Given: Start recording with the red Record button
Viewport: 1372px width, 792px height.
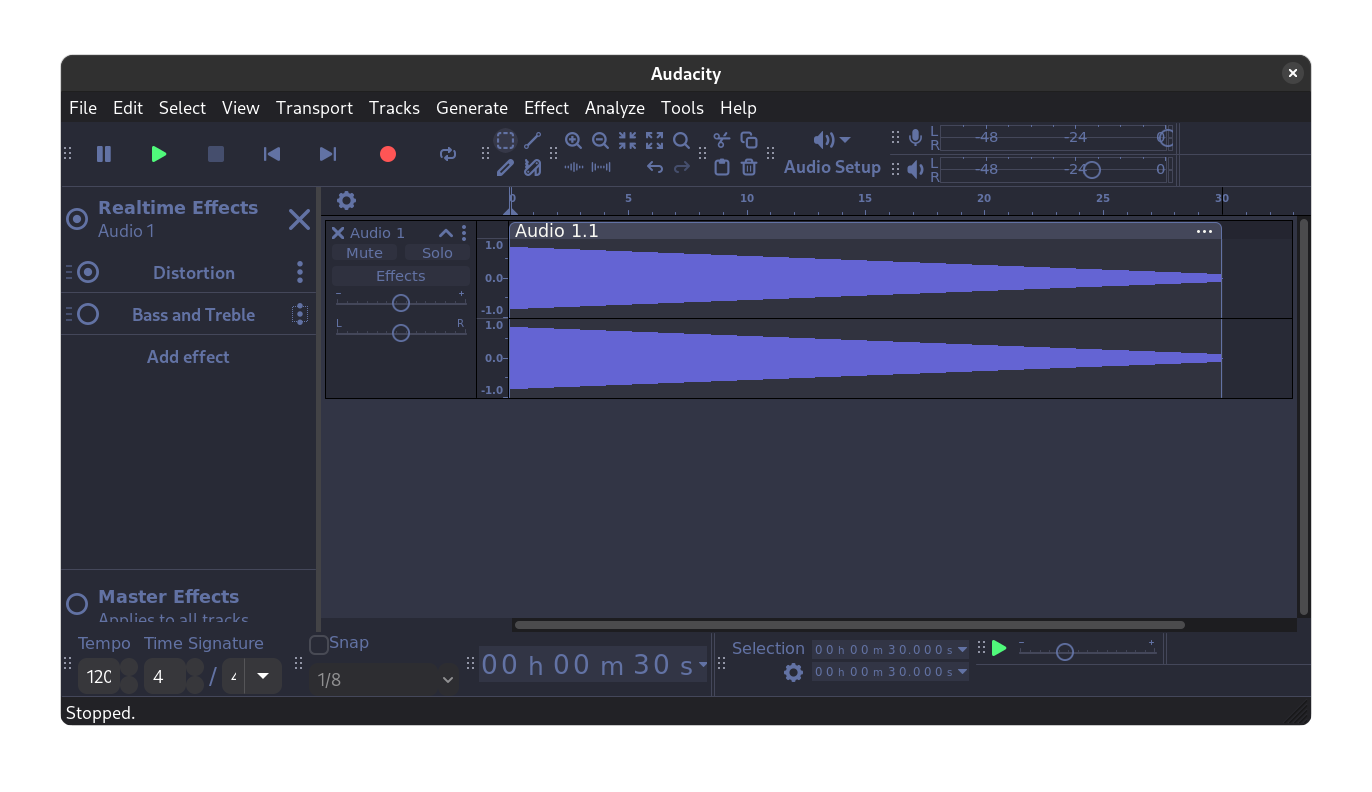Looking at the screenshot, I should click(388, 154).
